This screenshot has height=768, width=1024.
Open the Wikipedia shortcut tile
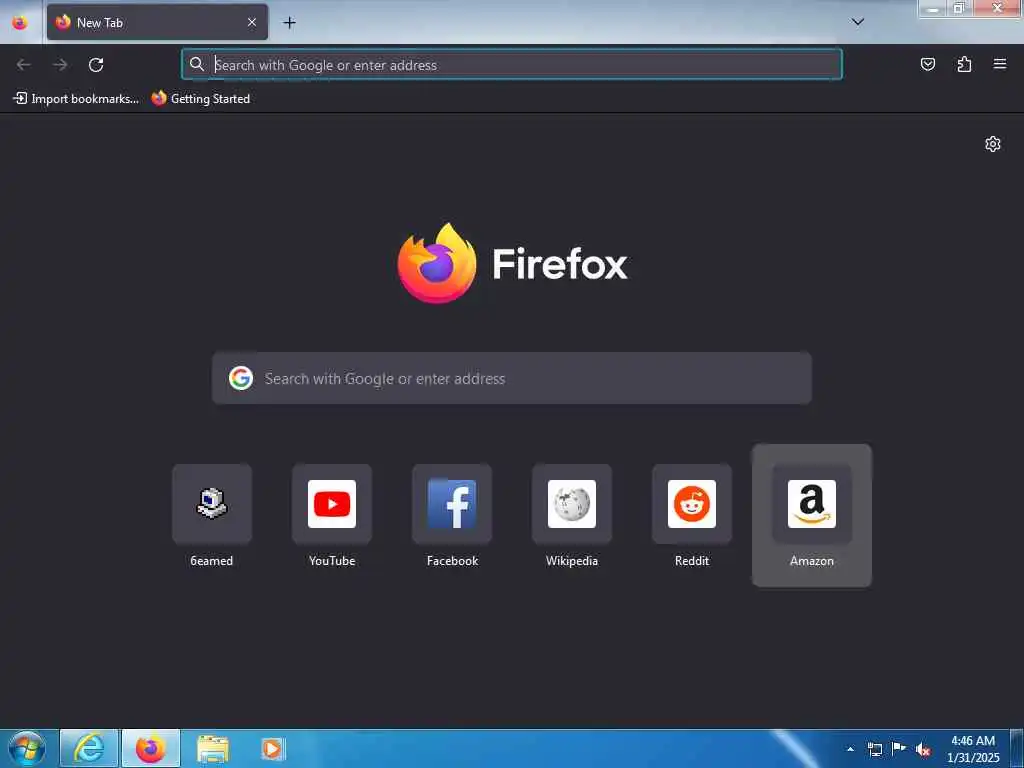coord(572,516)
